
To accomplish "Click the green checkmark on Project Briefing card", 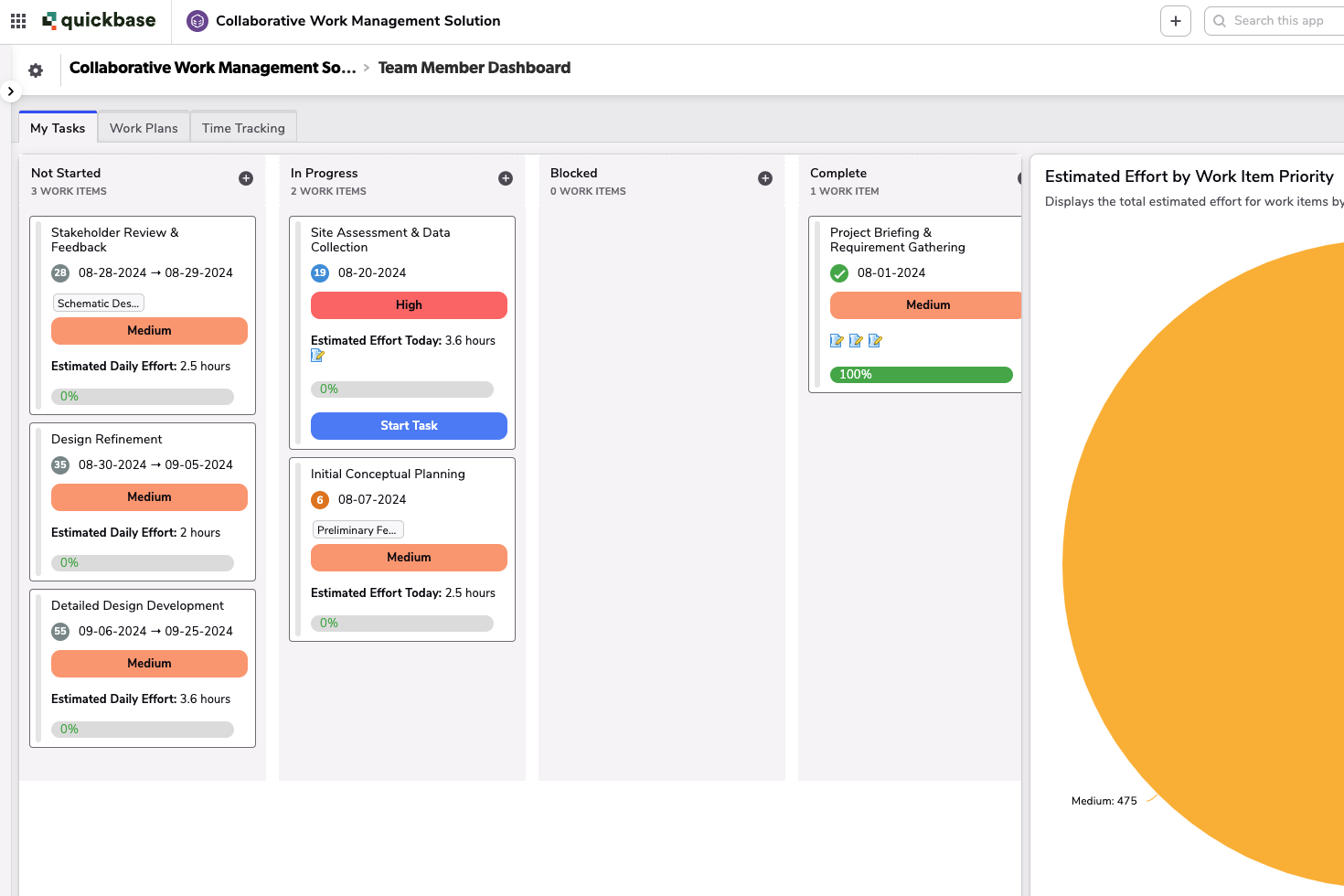I will 839,272.
